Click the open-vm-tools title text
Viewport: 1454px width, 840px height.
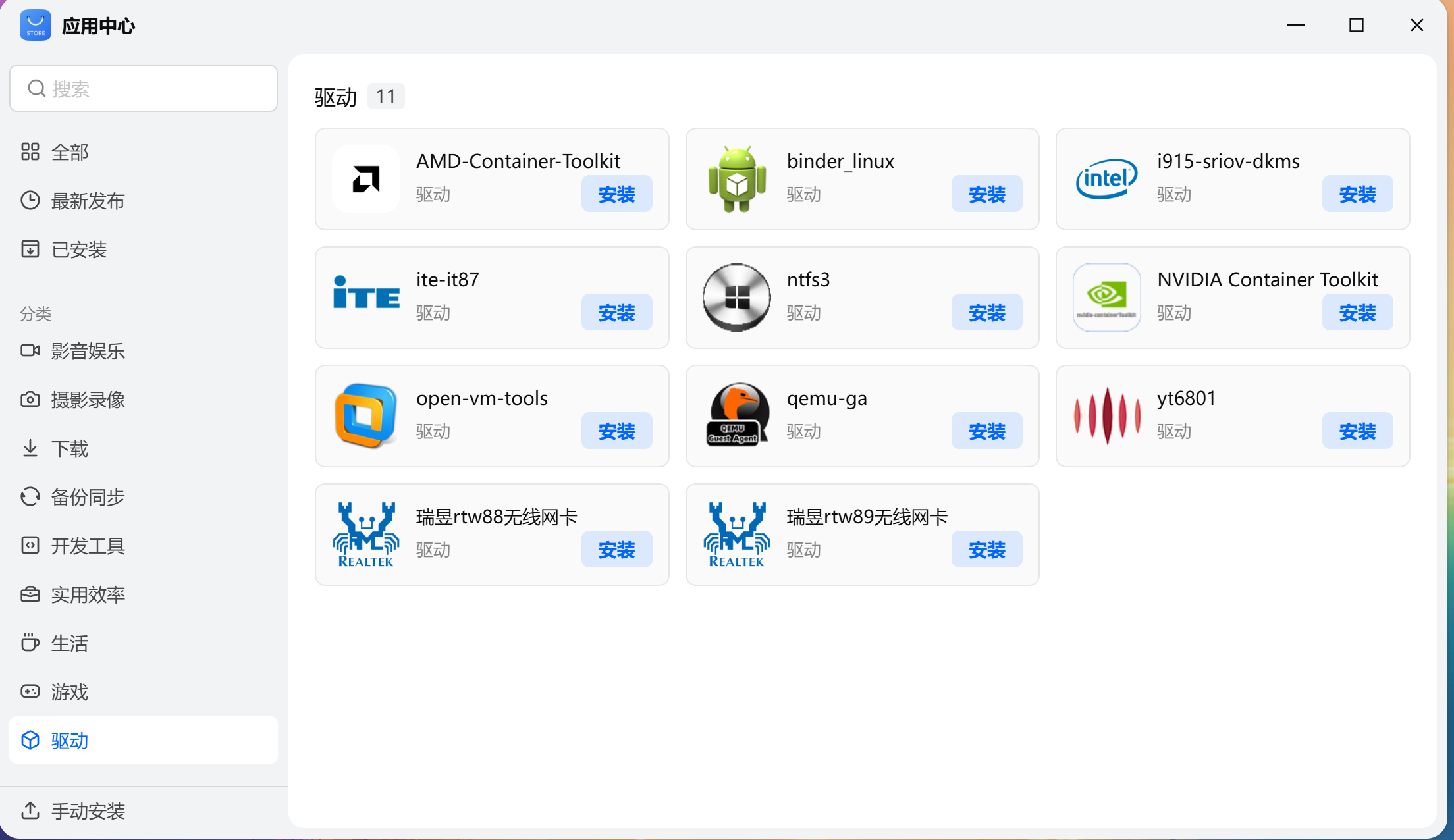point(482,398)
